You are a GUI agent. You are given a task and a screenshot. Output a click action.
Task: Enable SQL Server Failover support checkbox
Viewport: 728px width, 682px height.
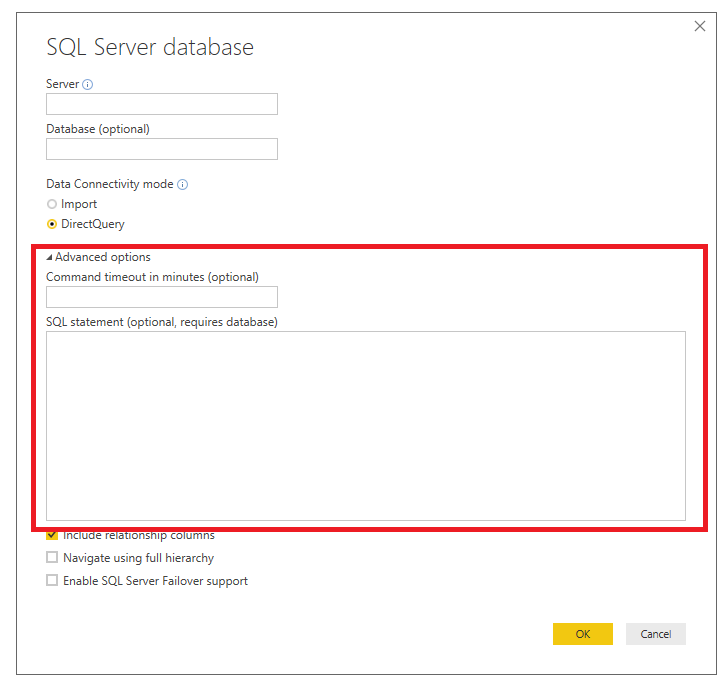(x=52, y=580)
